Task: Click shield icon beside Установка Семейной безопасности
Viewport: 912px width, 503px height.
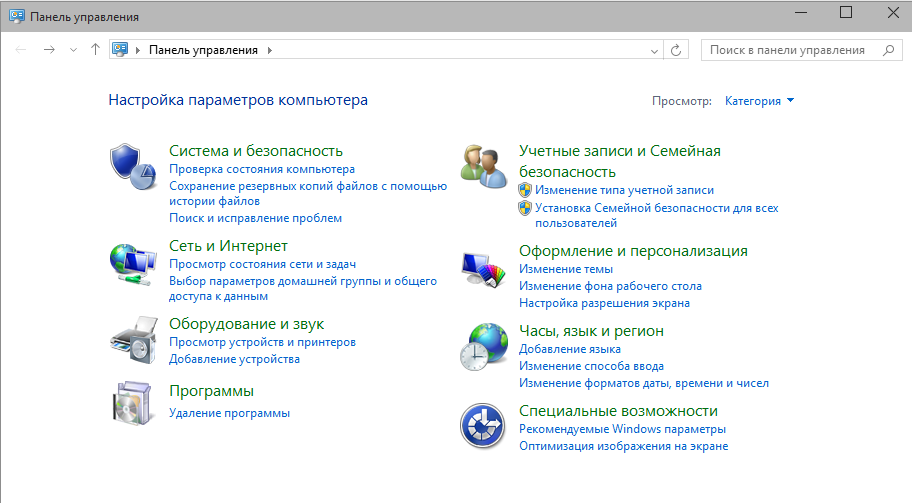Action: [x=525, y=208]
